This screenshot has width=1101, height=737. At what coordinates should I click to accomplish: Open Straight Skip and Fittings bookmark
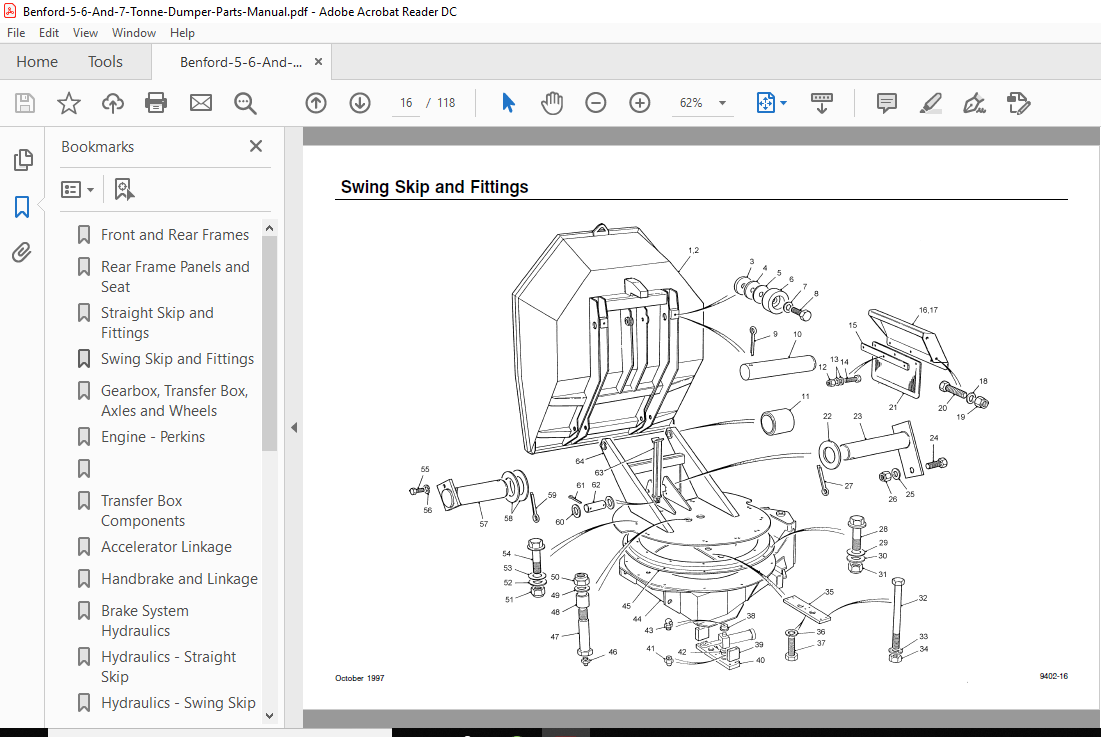click(157, 322)
